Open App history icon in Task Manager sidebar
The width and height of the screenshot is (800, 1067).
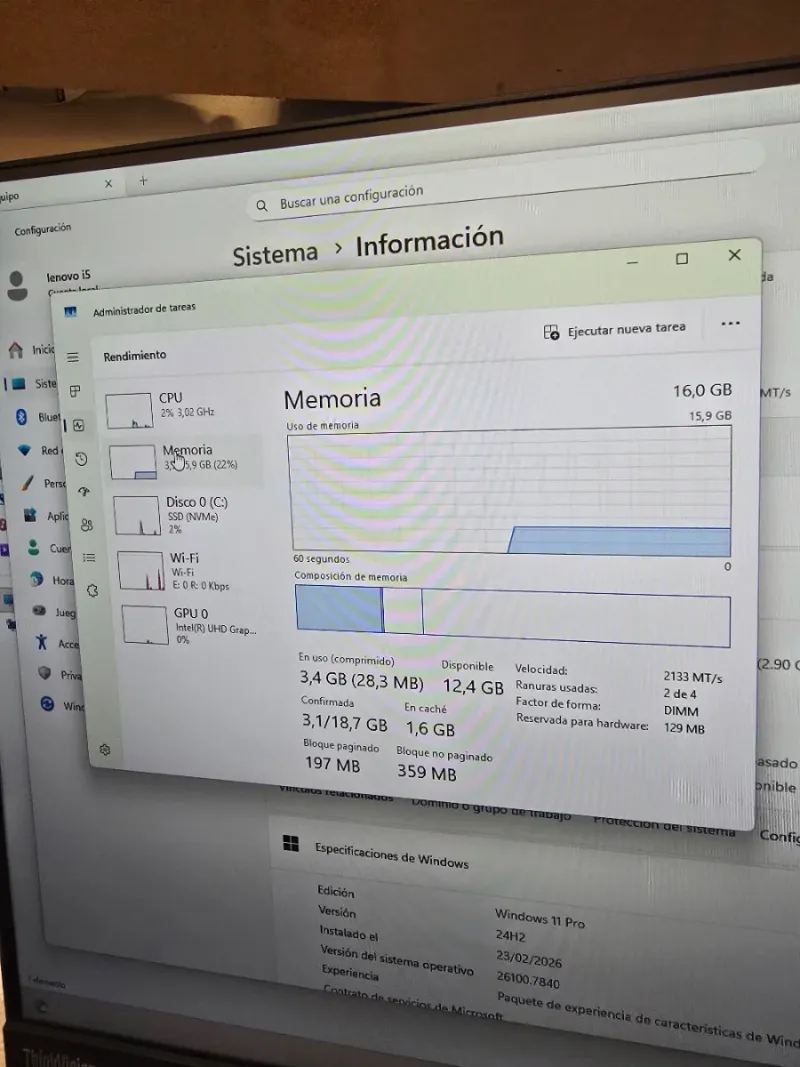[x=81, y=459]
